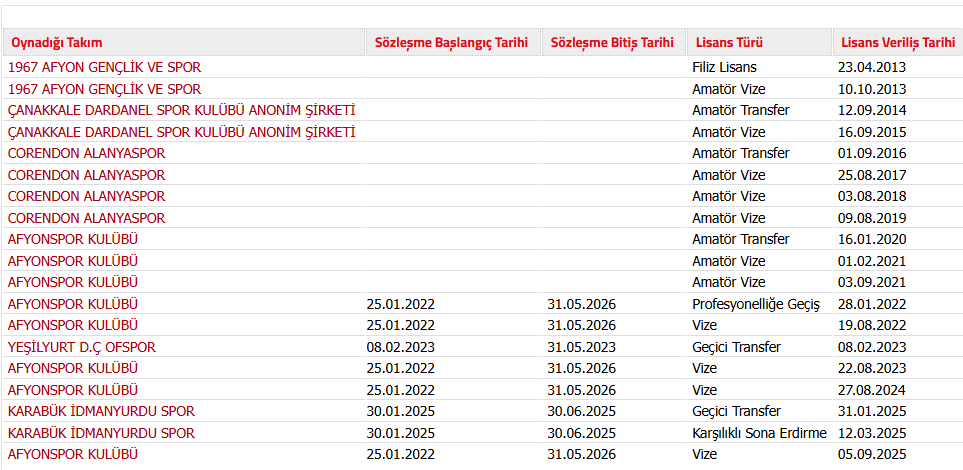Open AFYONSPOR KULÜBÜ in the 01.02.2021 row
This screenshot has height=470, width=963.
[x=73, y=261]
